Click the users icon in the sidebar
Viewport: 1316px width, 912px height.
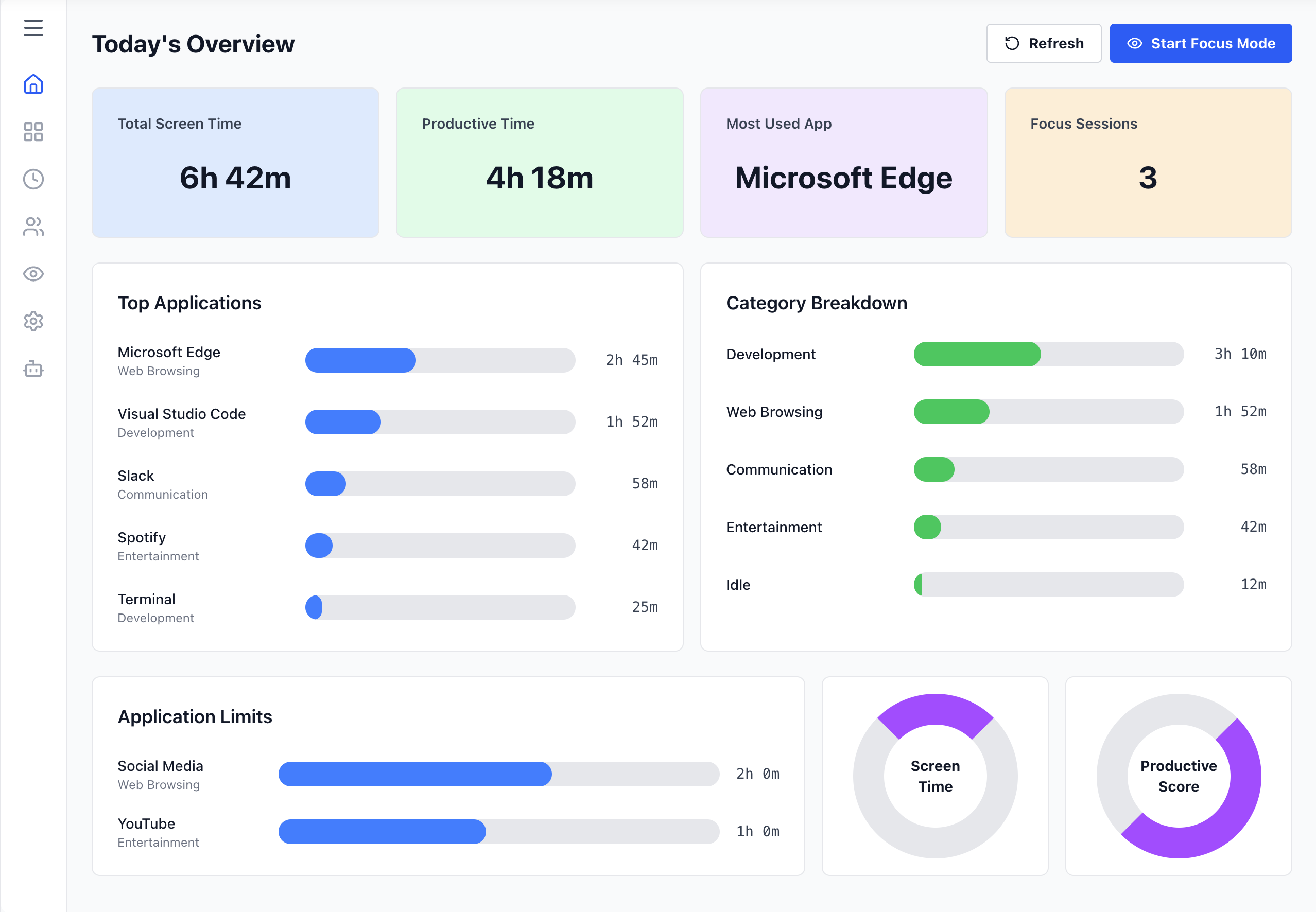pos(32,227)
